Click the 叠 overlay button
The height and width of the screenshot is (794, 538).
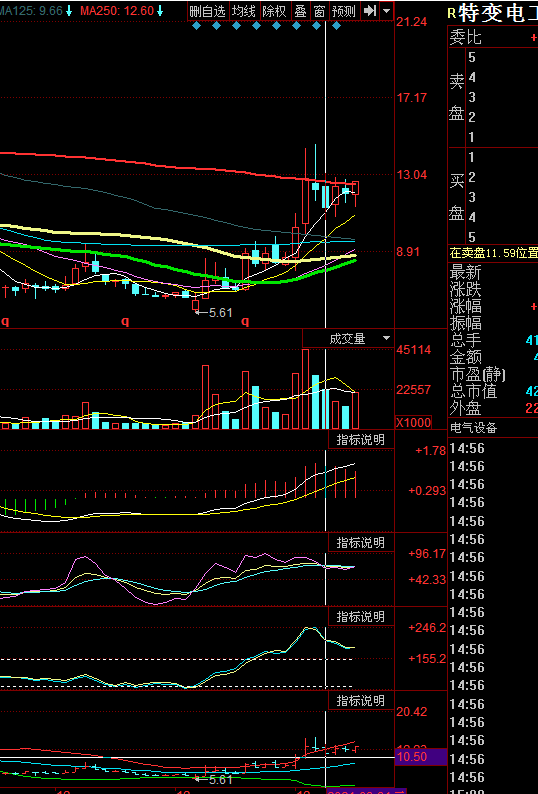click(300, 11)
